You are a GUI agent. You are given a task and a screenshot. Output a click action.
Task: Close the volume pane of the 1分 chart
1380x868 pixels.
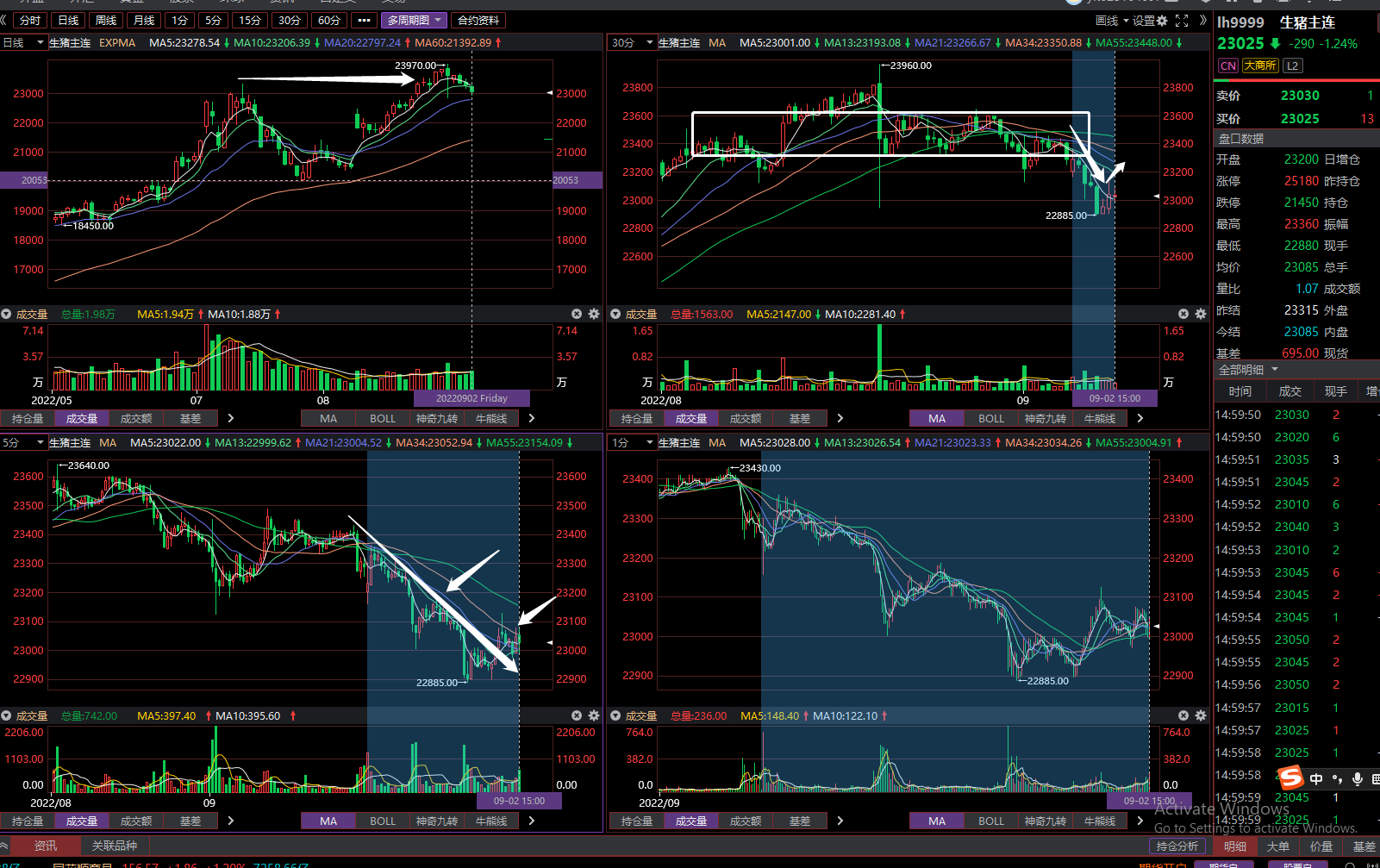(1183, 715)
